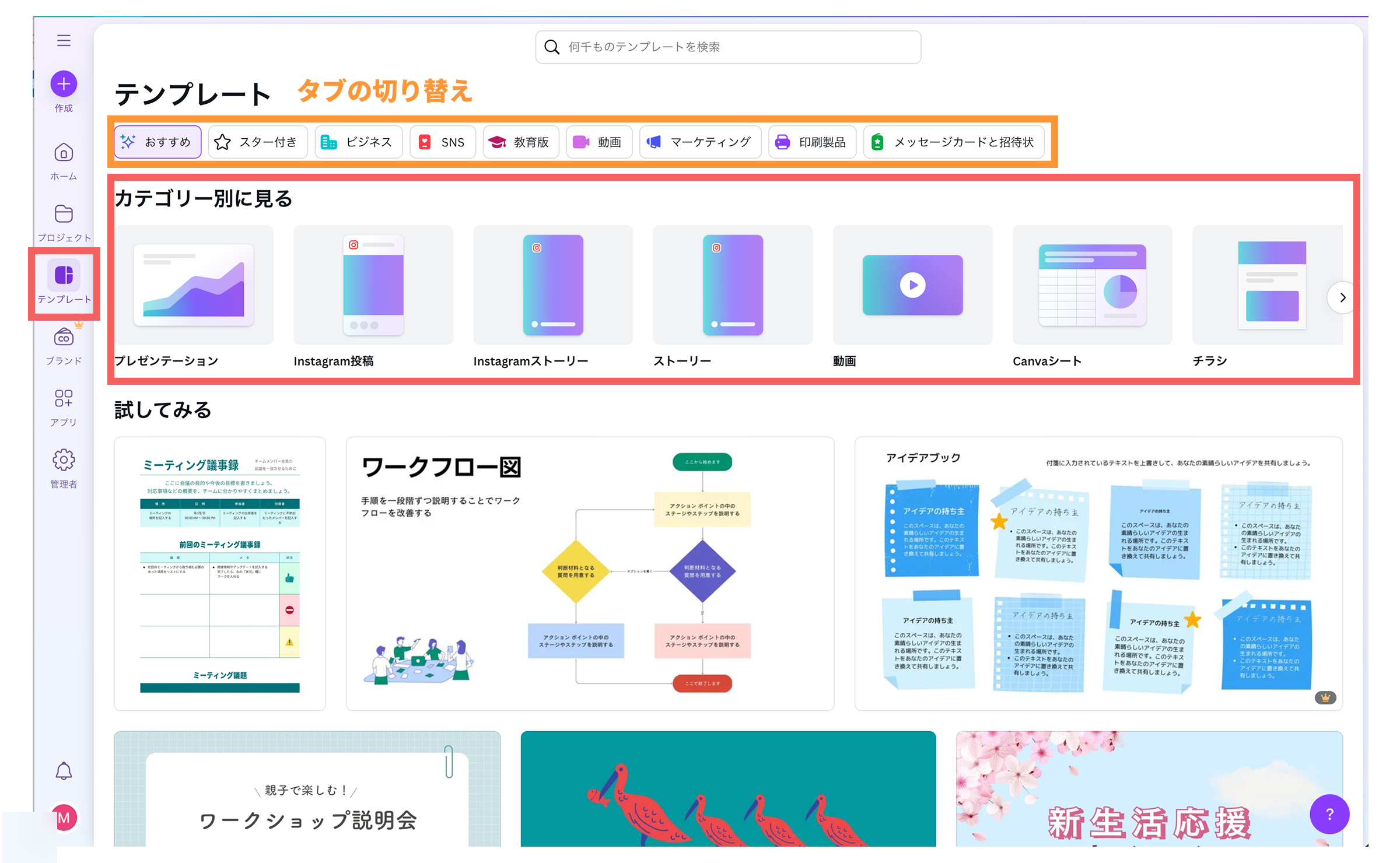The height and width of the screenshot is (863, 1400).
Task: Open ブランド in the sidebar
Action: pyautogui.click(x=64, y=347)
